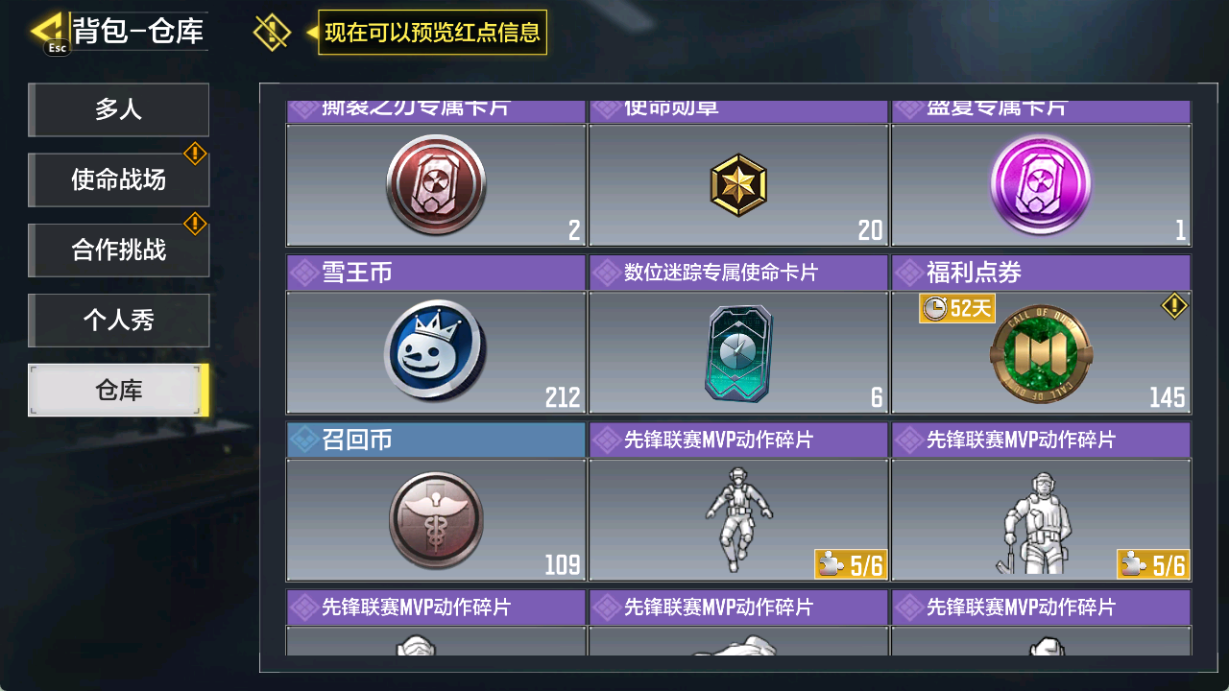Open the 召回币 medical emblem coin
Image resolution: width=1229 pixels, height=691 pixels.
click(435, 520)
